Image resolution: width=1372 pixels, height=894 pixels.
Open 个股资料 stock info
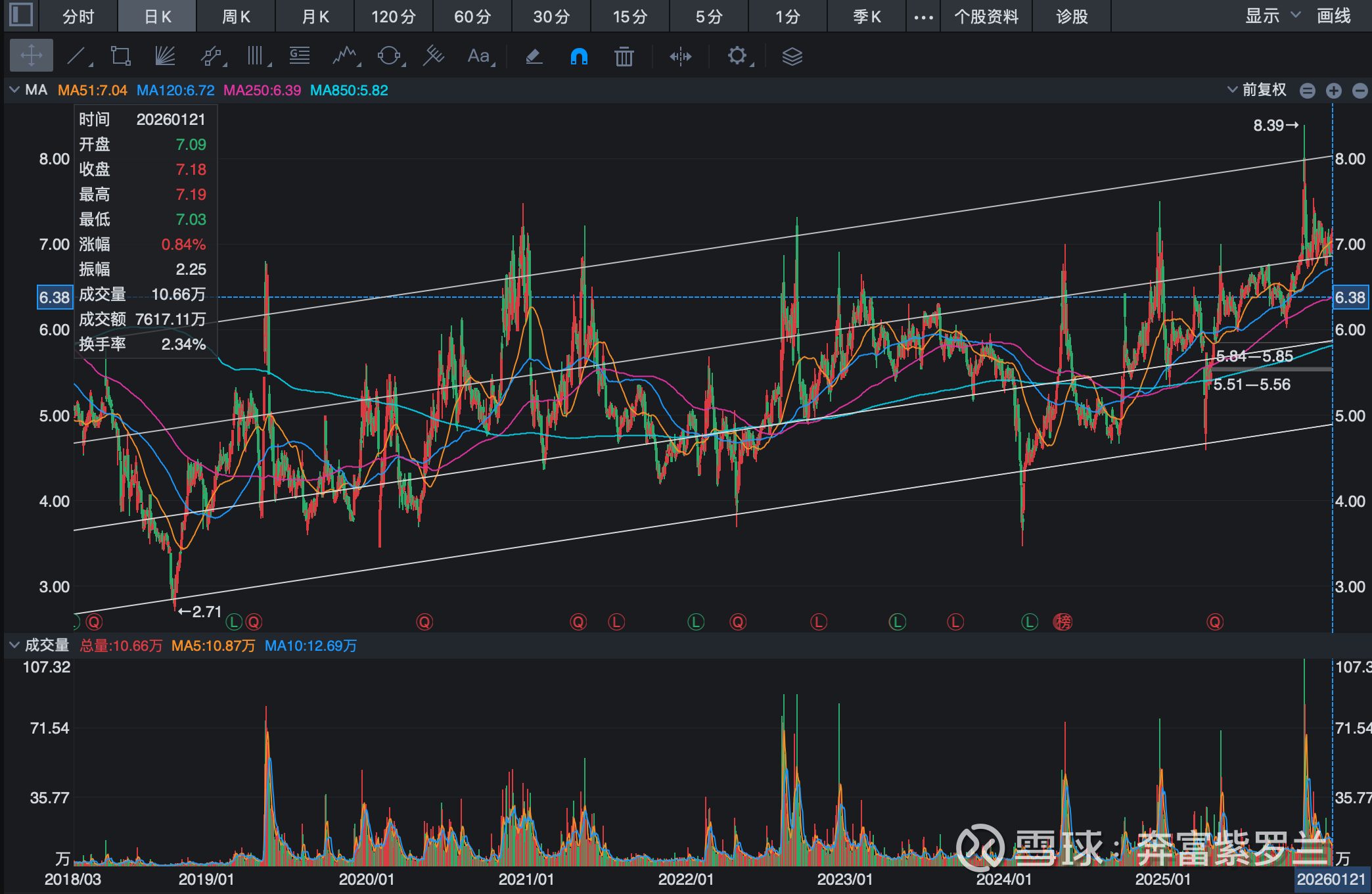[986, 16]
